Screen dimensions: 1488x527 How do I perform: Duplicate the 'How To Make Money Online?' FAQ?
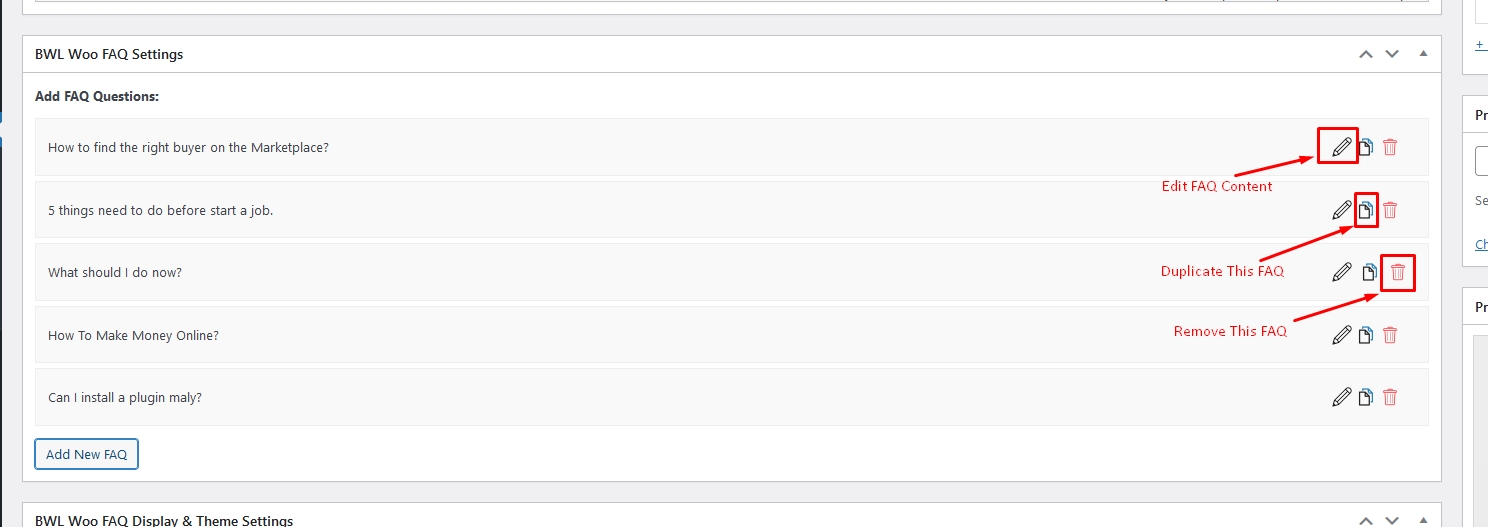coord(1365,335)
